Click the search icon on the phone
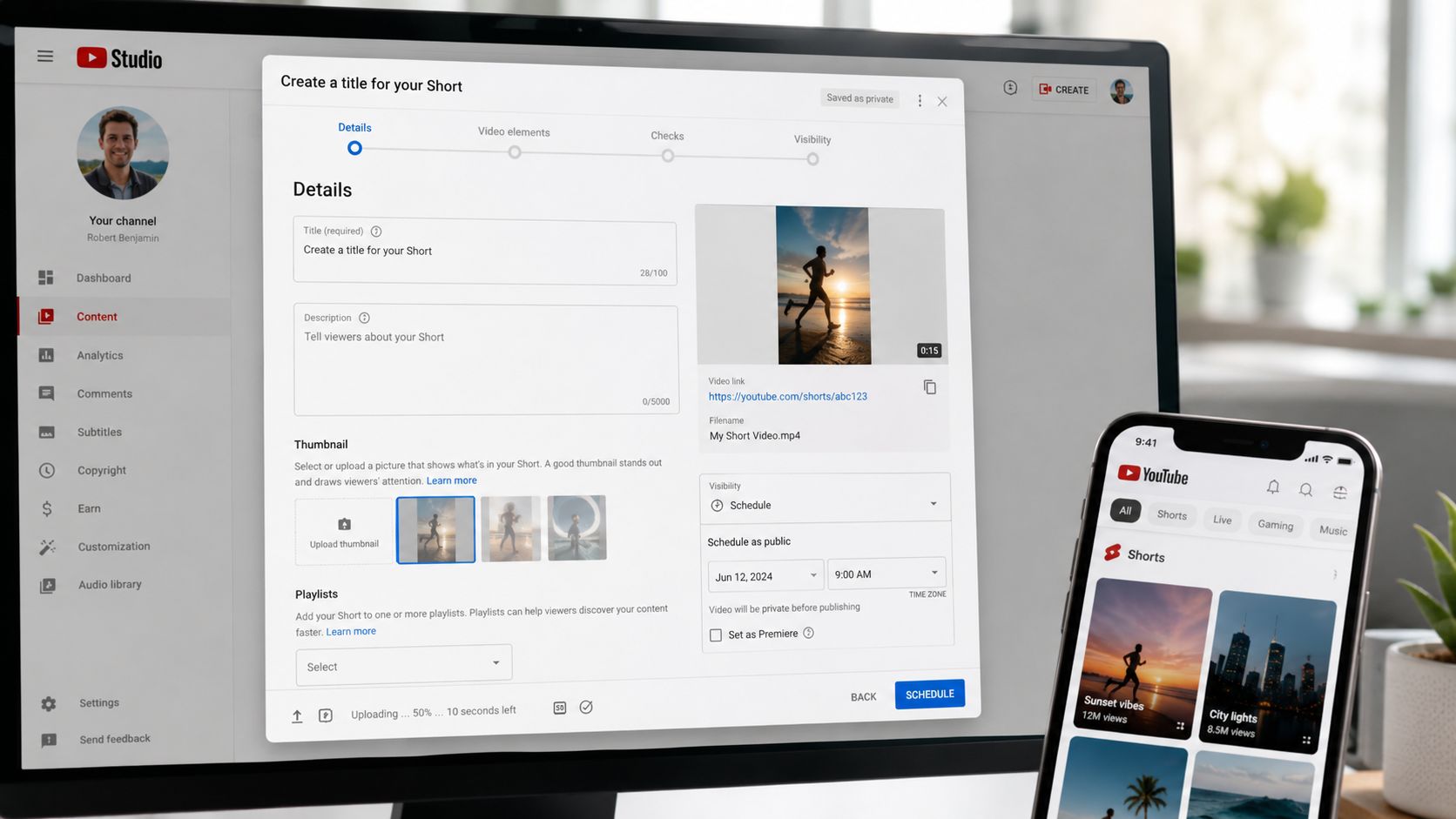This screenshot has height=819, width=1456. click(1305, 490)
